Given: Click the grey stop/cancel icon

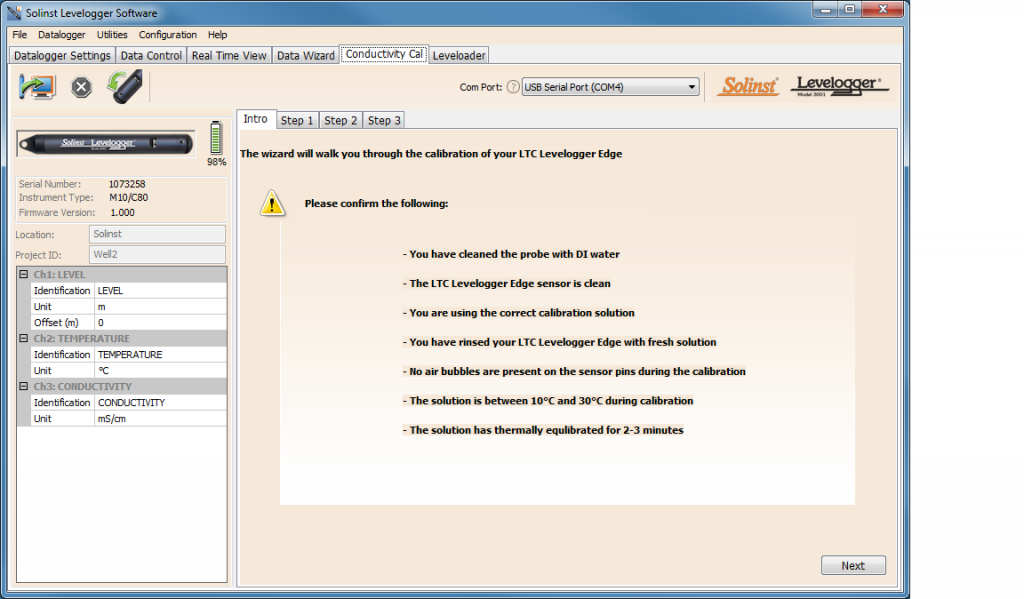Looking at the screenshot, I should pos(82,88).
